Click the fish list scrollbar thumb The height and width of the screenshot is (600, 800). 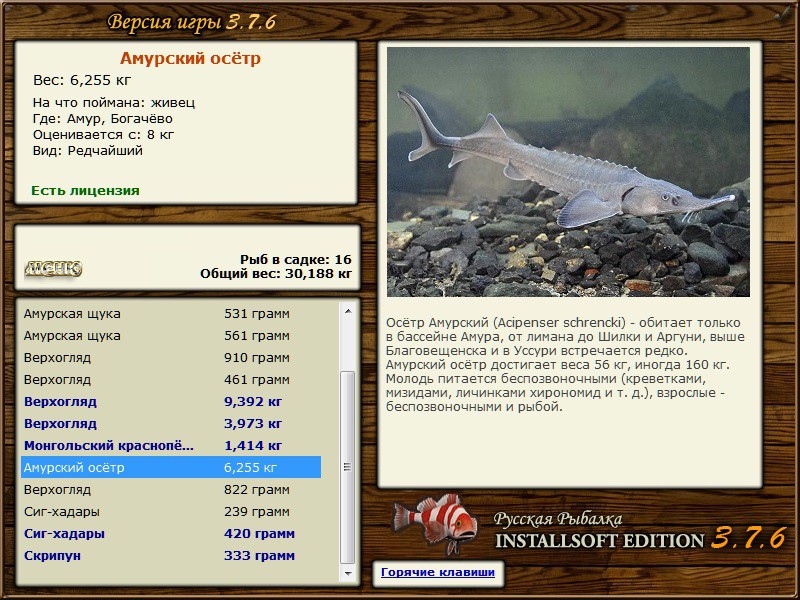click(348, 467)
